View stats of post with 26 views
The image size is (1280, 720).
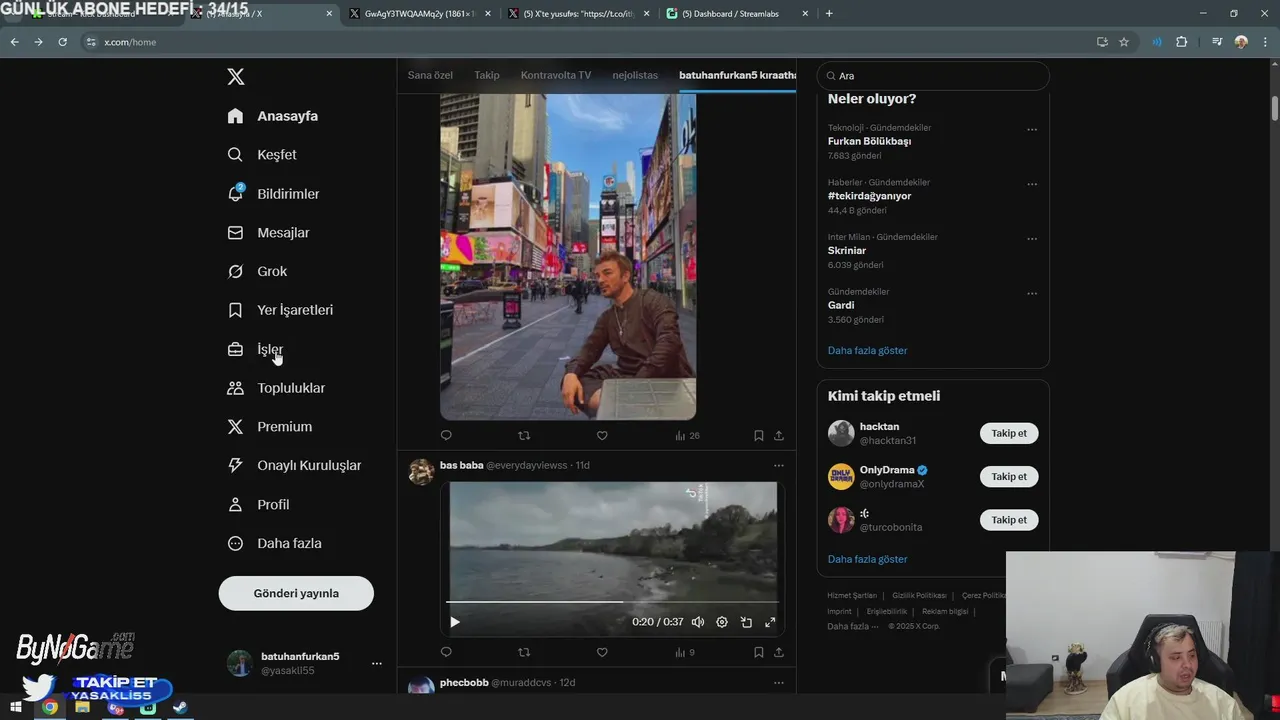(687, 436)
